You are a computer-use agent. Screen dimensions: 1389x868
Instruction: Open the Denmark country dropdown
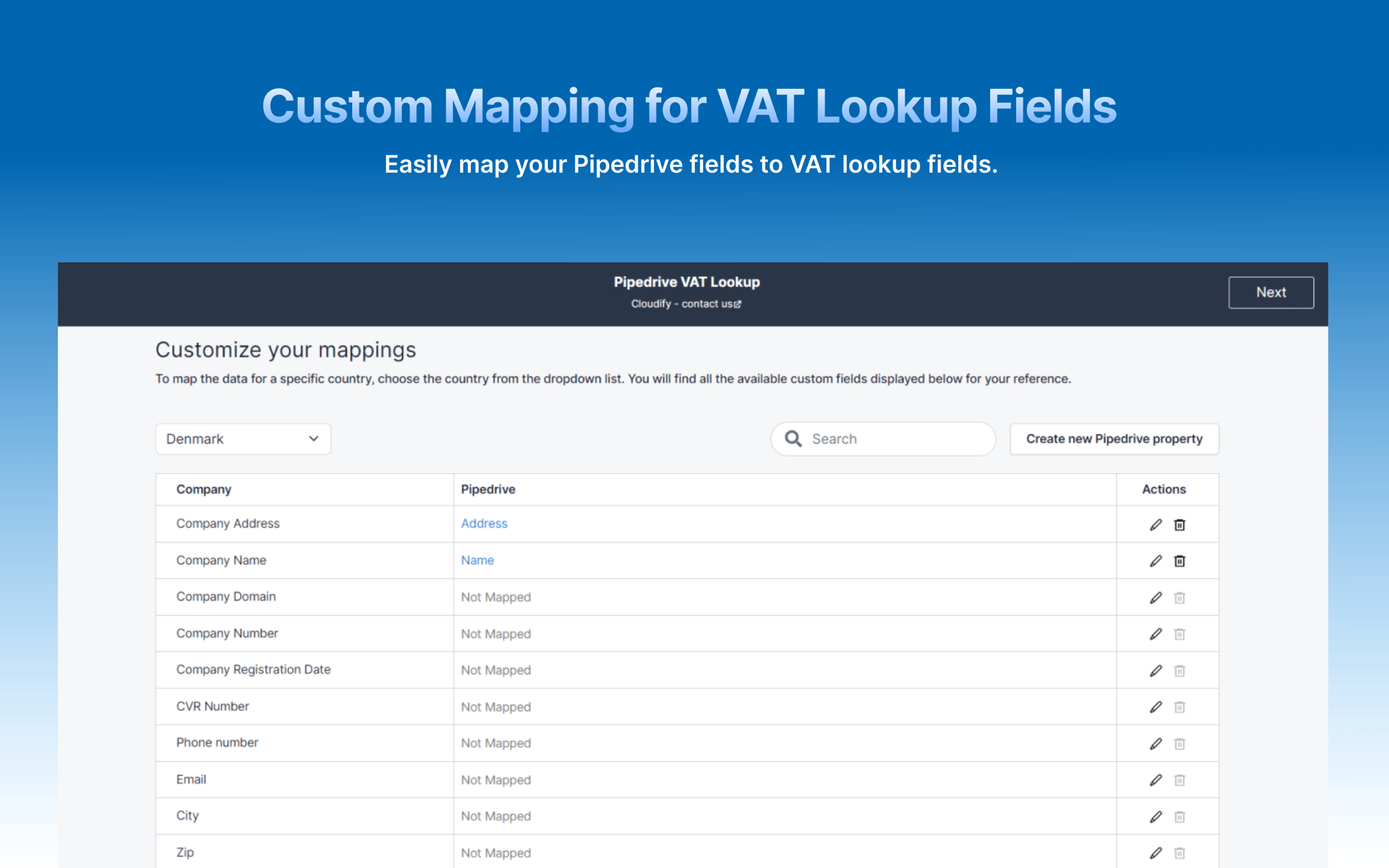tap(243, 439)
